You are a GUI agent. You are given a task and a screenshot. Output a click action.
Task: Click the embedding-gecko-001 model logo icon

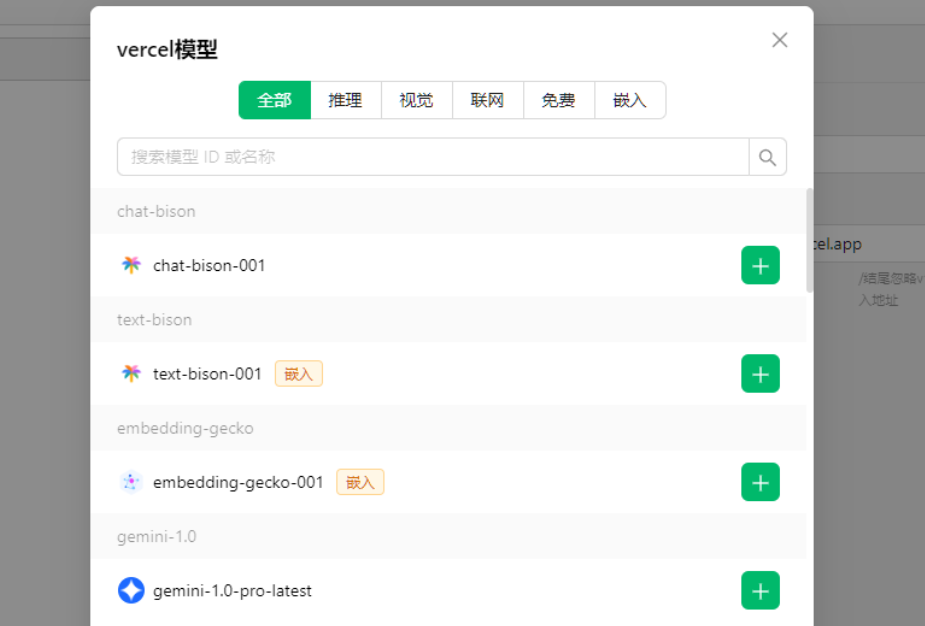[131, 482]
